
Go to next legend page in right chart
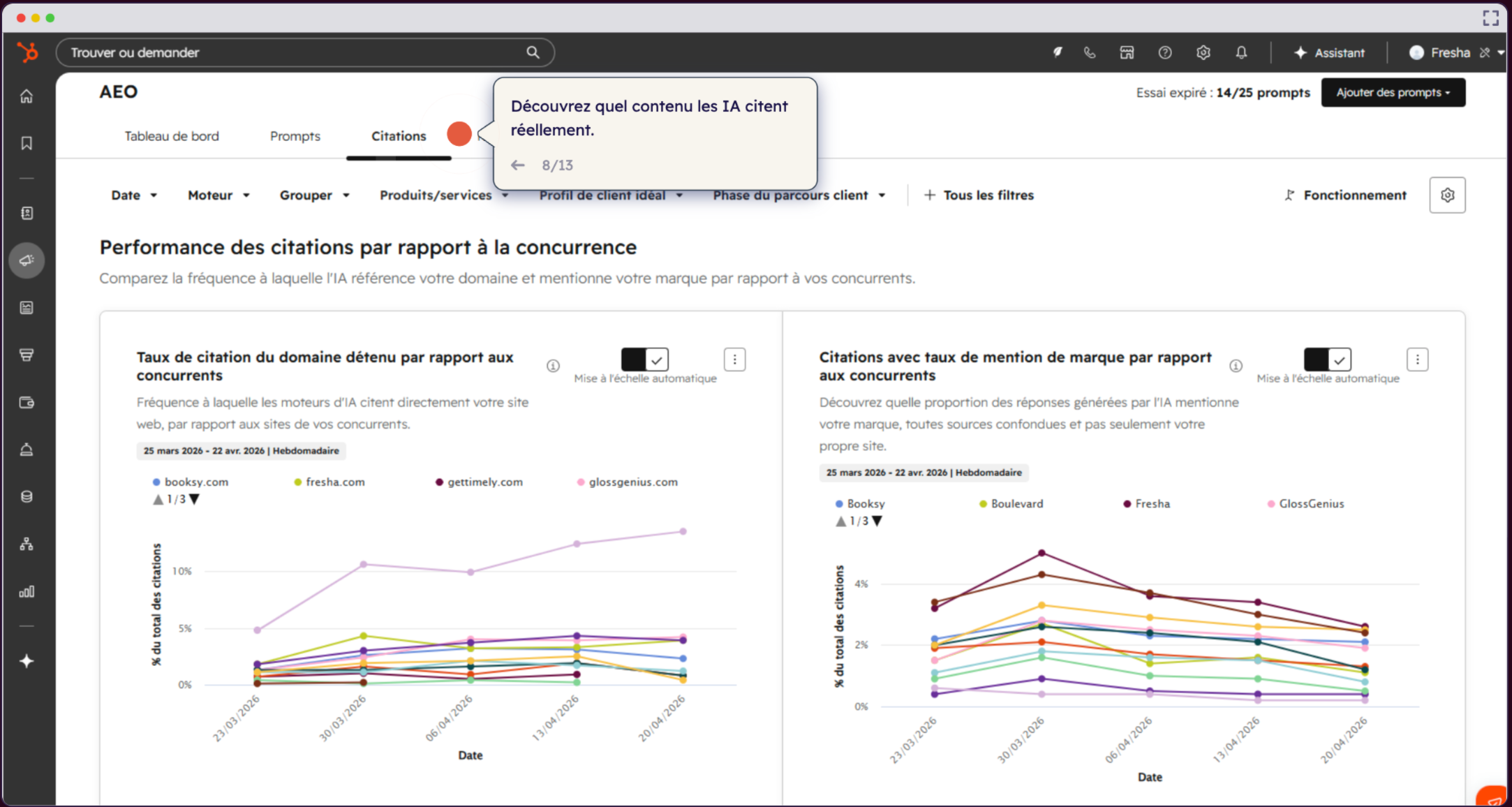(x=877, y=521)
